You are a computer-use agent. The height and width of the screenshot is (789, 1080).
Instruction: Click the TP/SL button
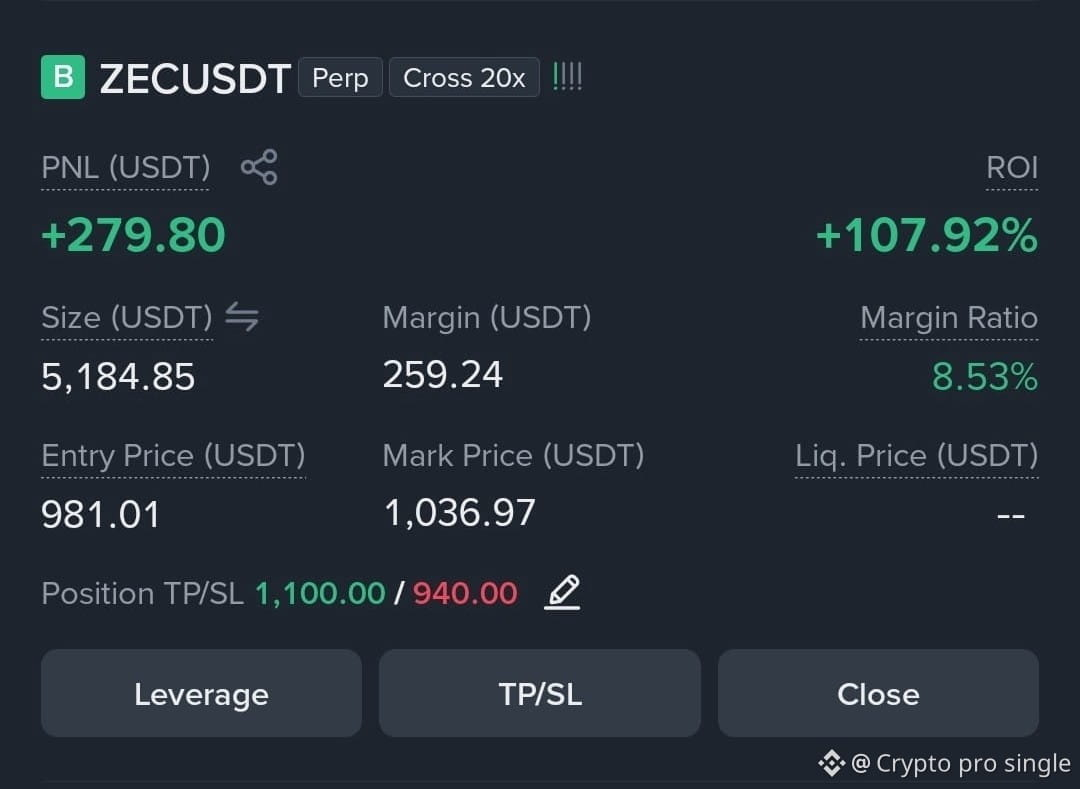coord(540,693)
